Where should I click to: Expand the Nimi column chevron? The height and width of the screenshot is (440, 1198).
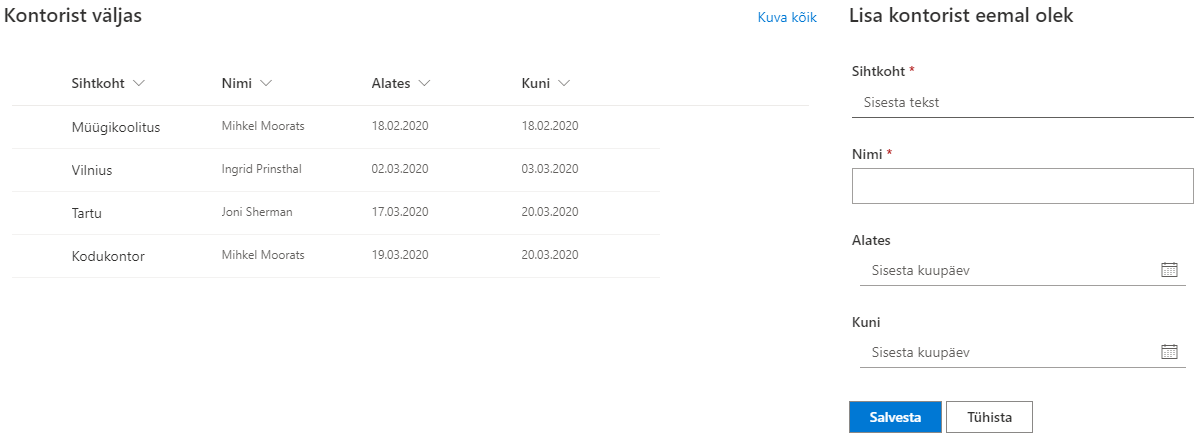click(265, 83)
